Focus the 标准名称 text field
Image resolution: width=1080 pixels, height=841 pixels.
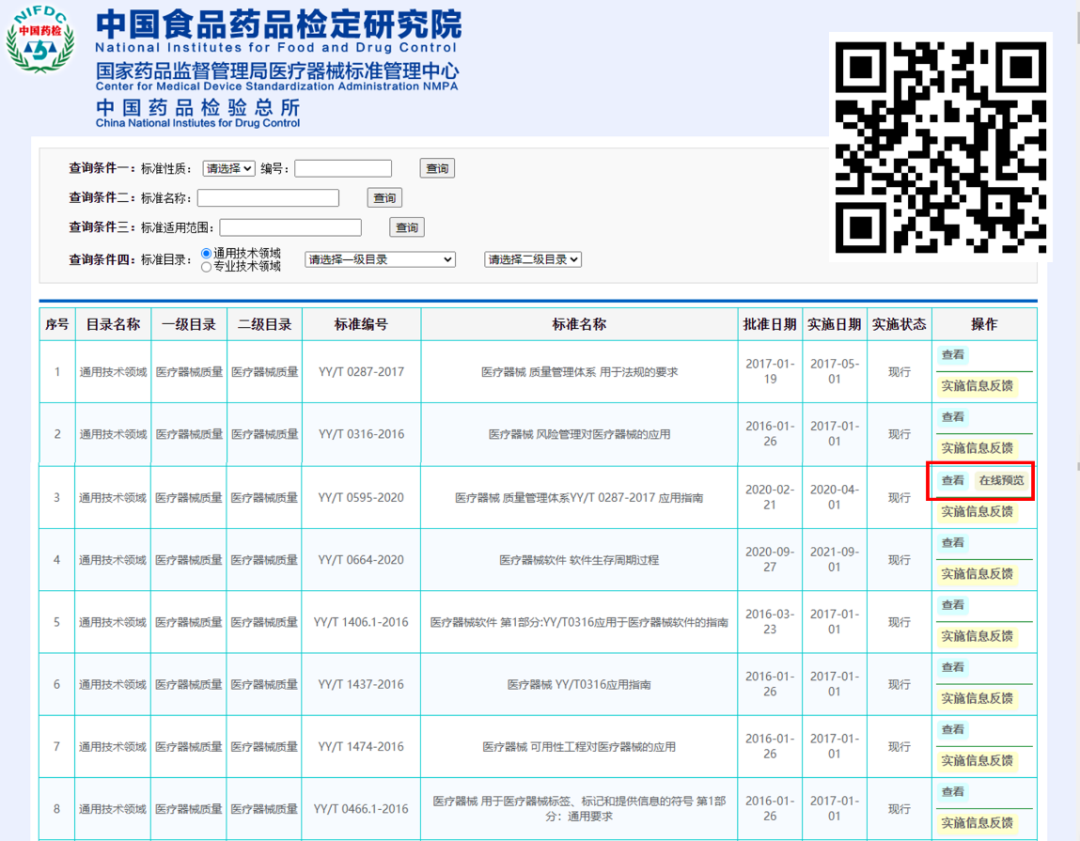click(268, 198)
